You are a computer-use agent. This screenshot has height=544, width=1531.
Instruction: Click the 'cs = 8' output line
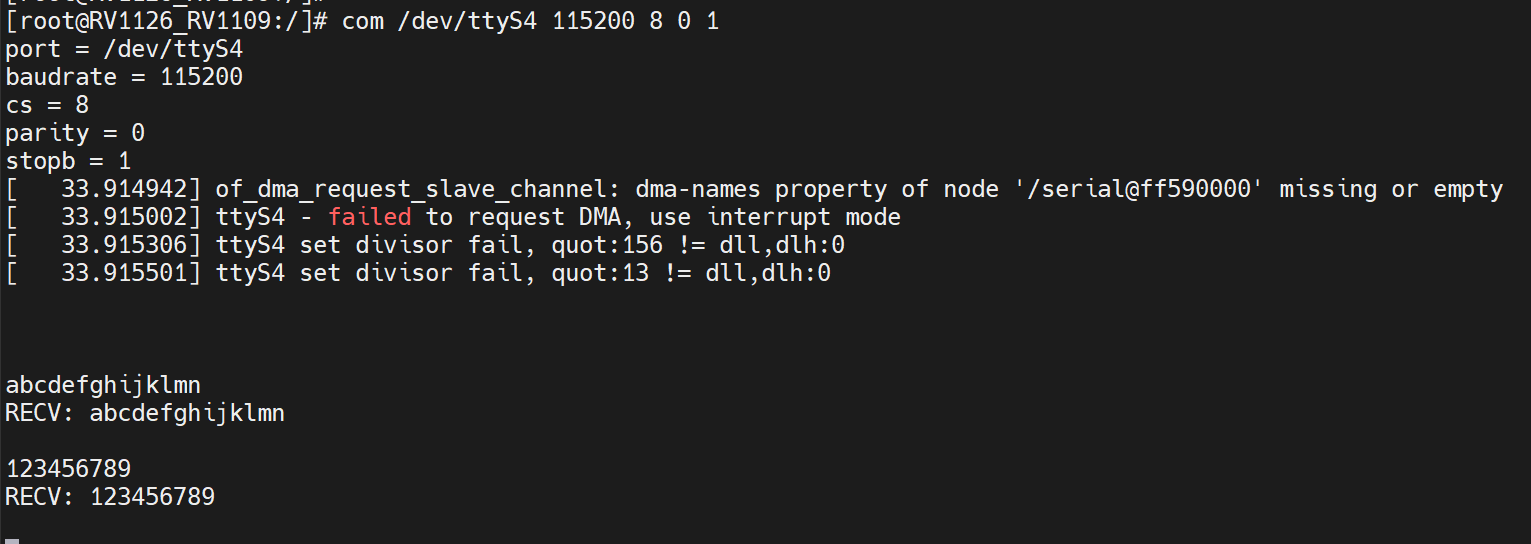(48, 105)
